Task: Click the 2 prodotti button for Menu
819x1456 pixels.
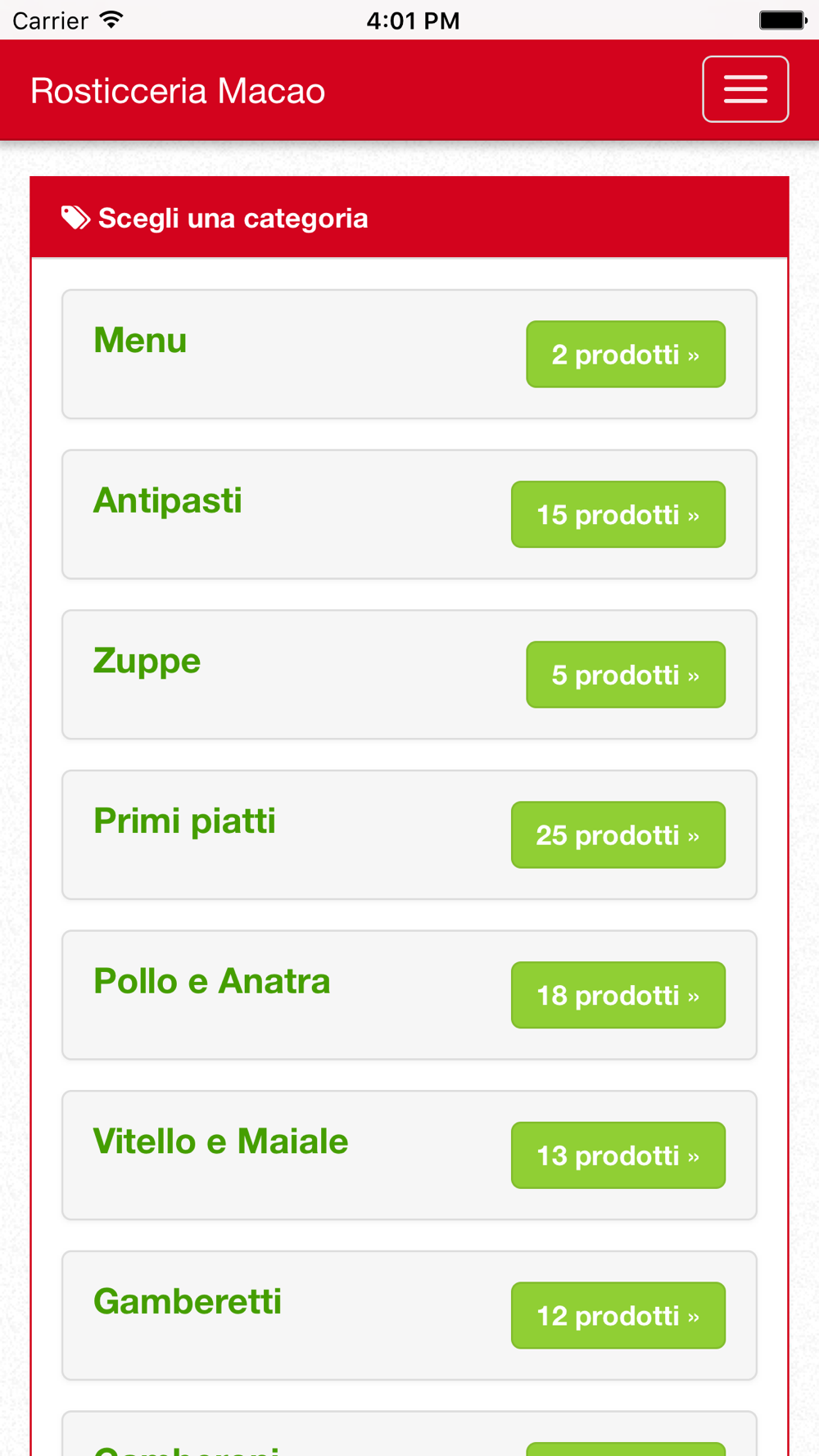Action: point(626,355)
